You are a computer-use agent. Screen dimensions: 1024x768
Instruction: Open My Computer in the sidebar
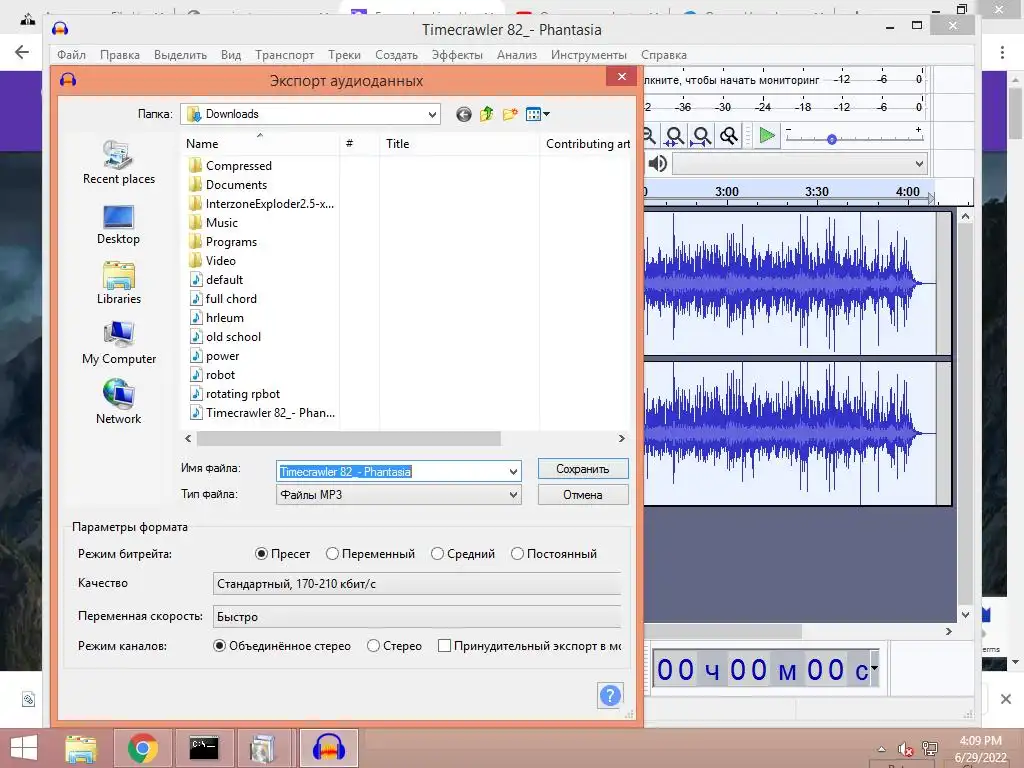pos(119,343)
